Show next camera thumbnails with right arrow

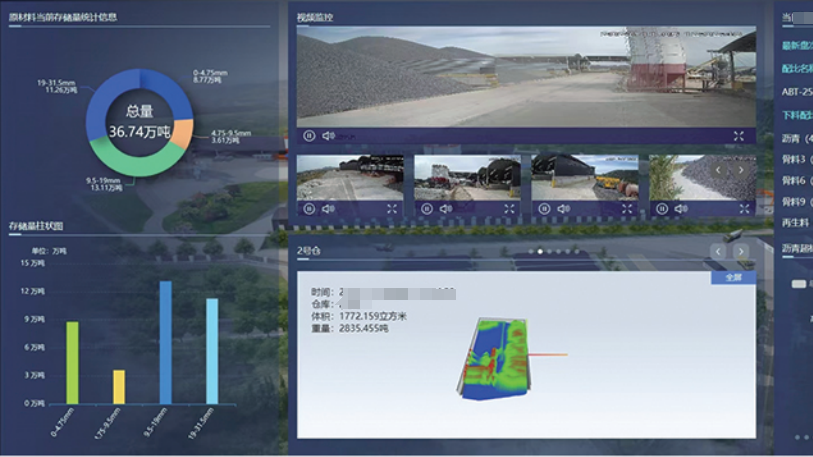741,170
